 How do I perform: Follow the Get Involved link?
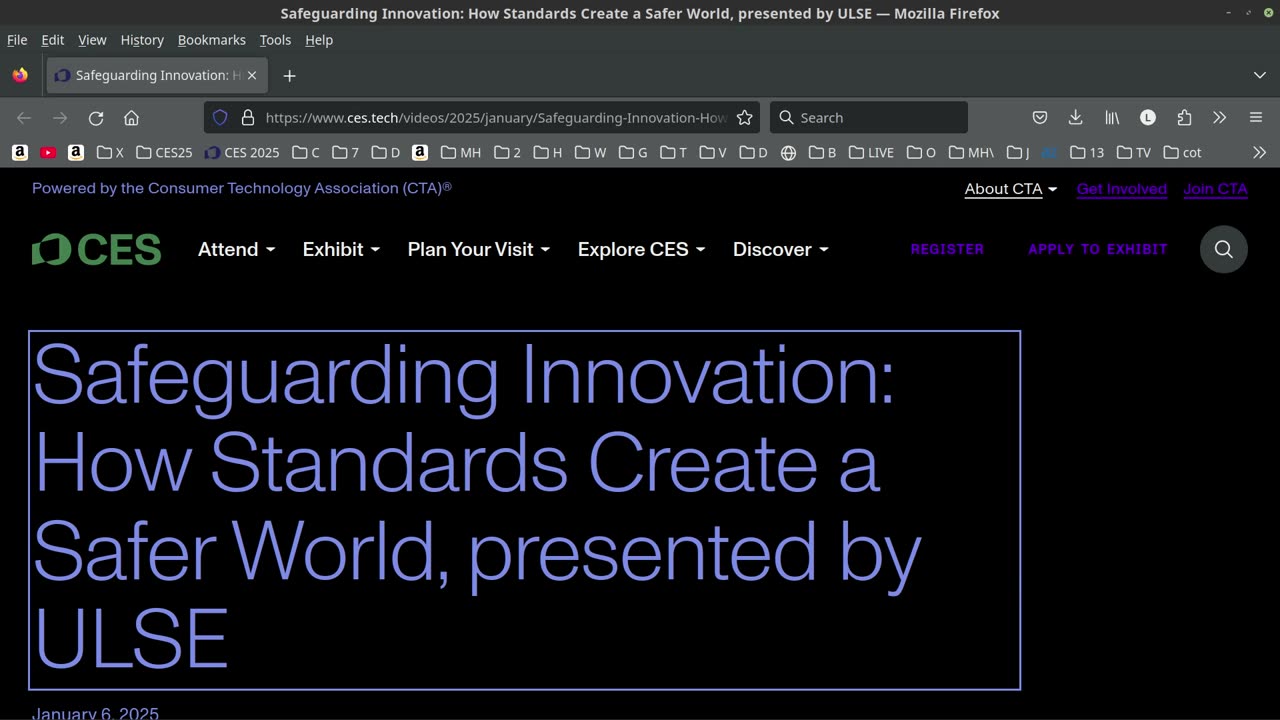[x=1122, y=189]
